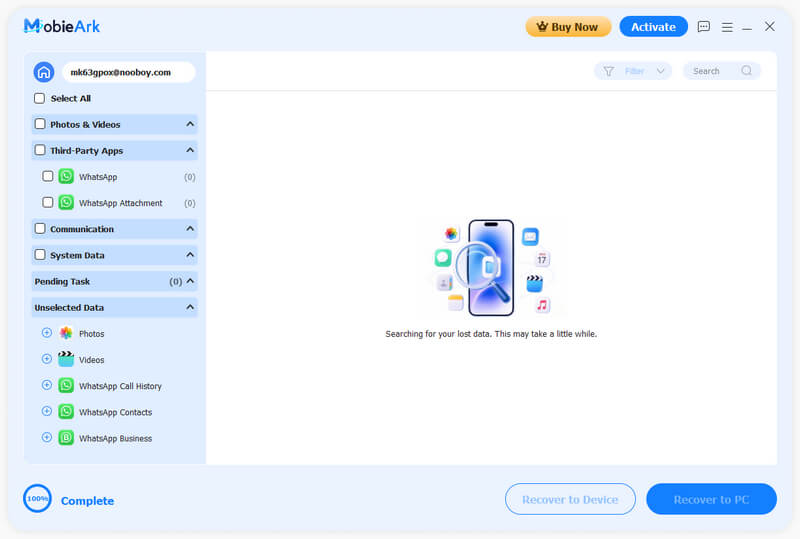The image size is (800, 539).
Task: Add WhatsApp Business with plus icon
Action: [46, 437]
